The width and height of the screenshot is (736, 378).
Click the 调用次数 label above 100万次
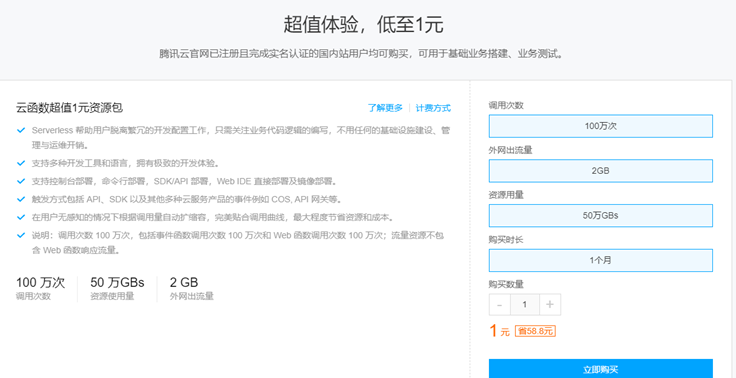coord(506,105)
